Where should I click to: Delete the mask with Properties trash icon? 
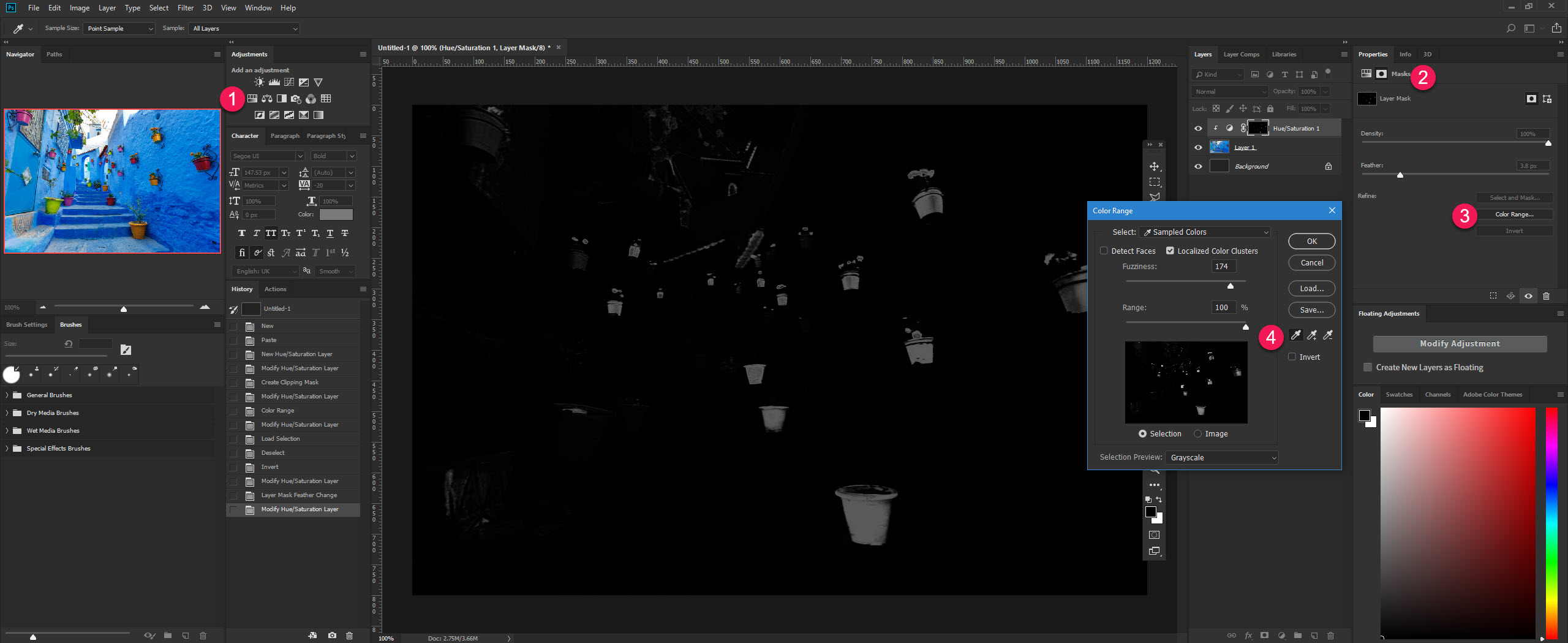[1546, 296]
